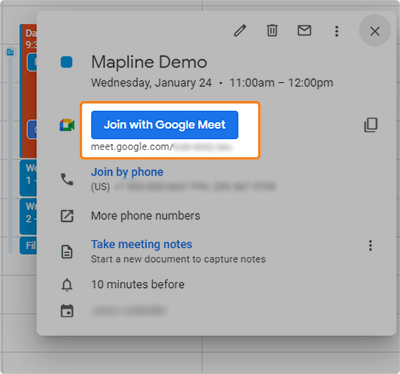The image size is (400, 374).
Task: Click the blue event color square
Action: [x=67, y=62]
